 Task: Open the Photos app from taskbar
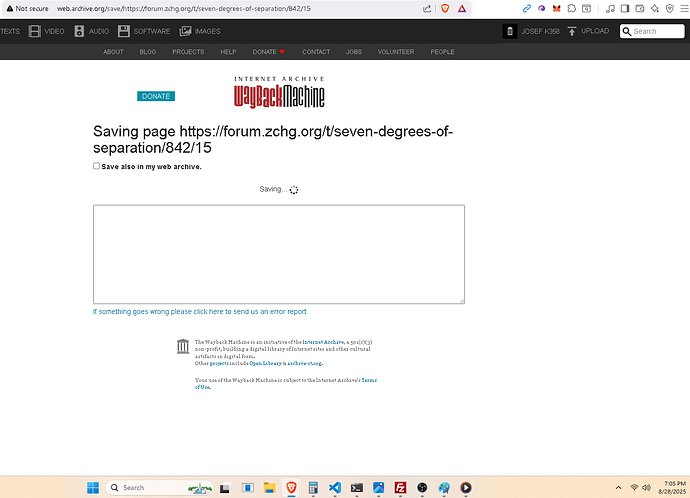378,487
